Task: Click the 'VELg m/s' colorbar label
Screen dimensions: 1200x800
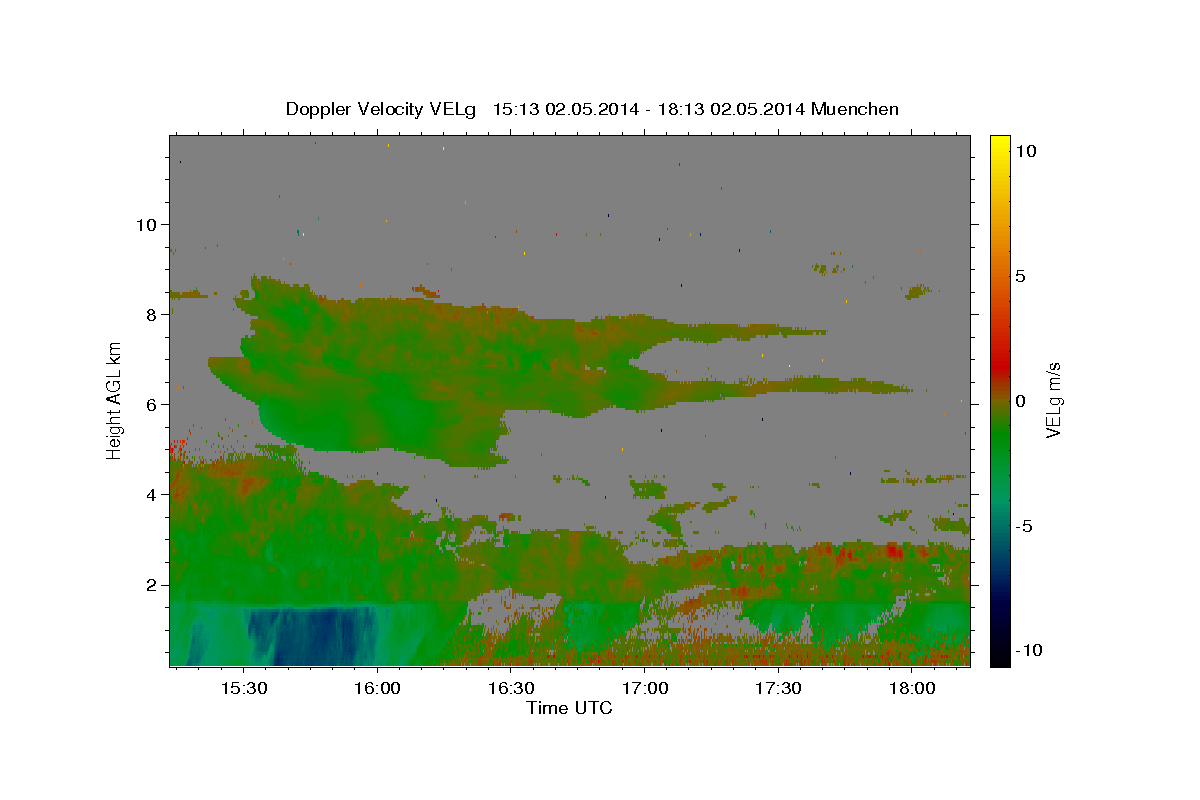Action: [1052, 400]
